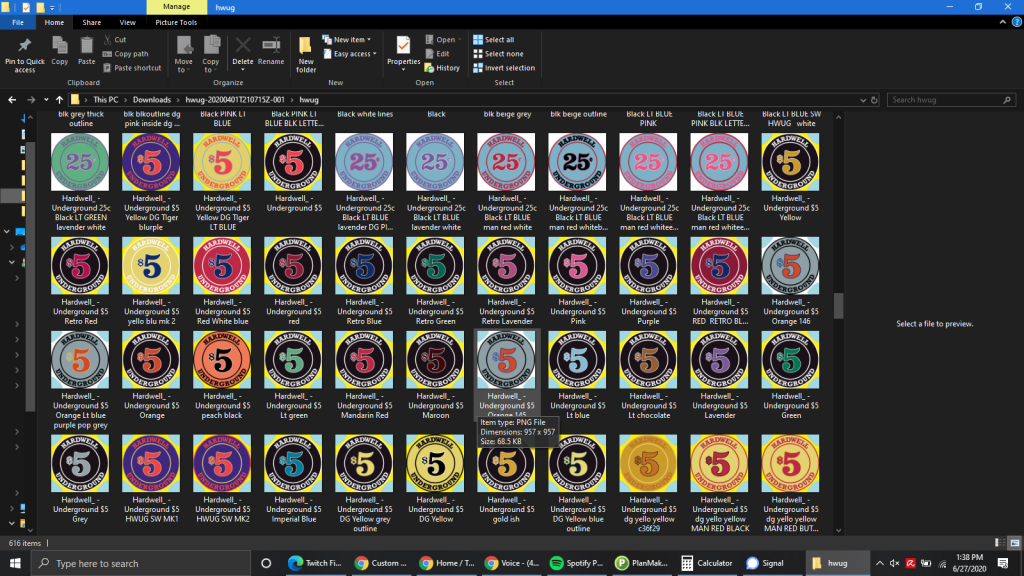Open the Explorer Help icon
Screen dimensions: 1024x576
(x=1016, y=22)
